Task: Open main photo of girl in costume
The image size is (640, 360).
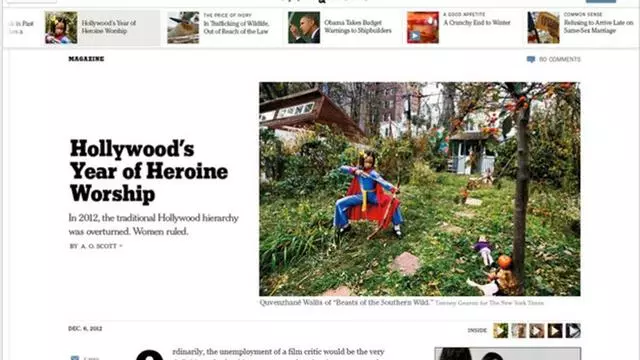Action: pyautogui.click(x=420, y=189)
